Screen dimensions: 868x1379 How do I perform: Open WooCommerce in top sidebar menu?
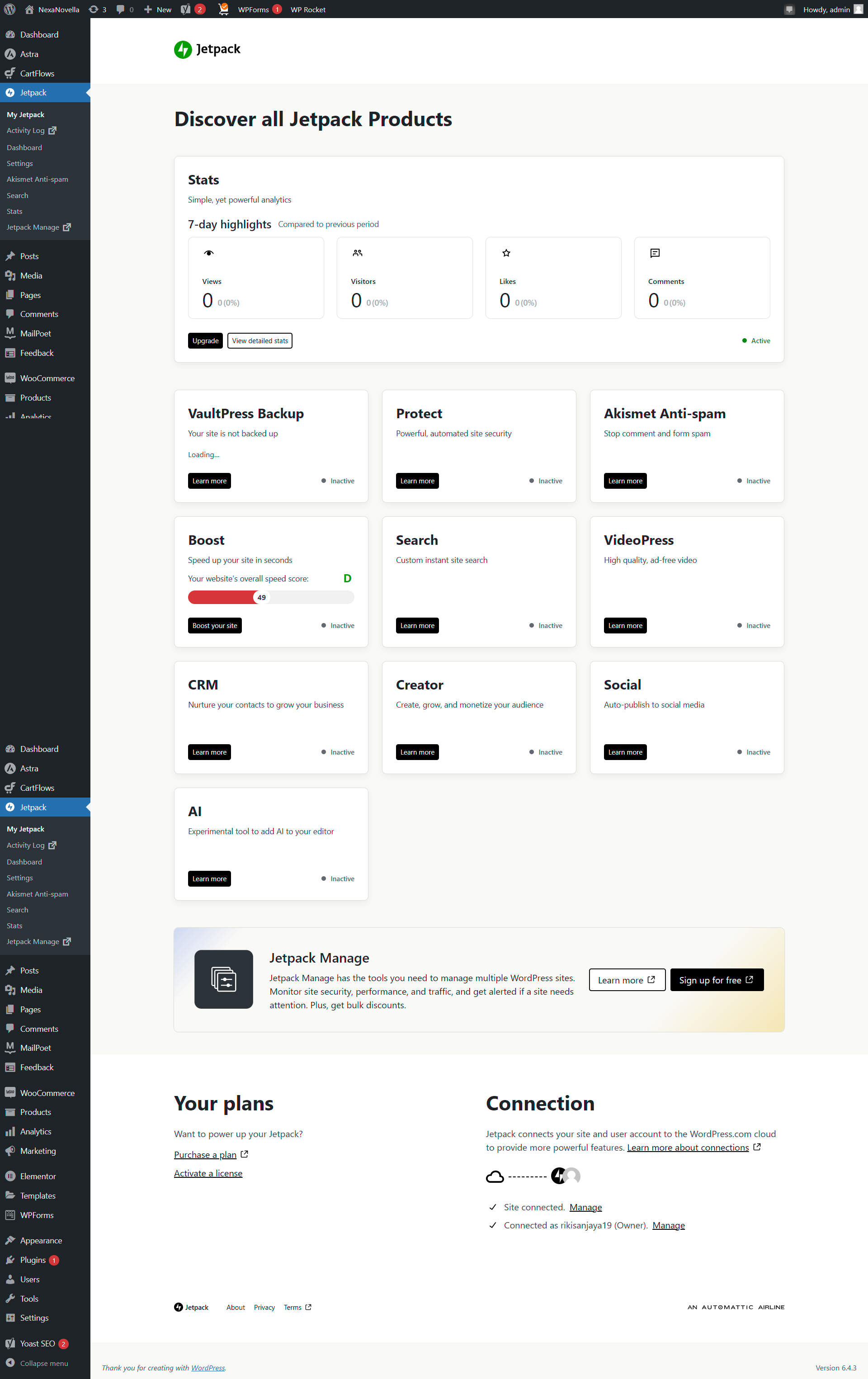click(47, 378)
